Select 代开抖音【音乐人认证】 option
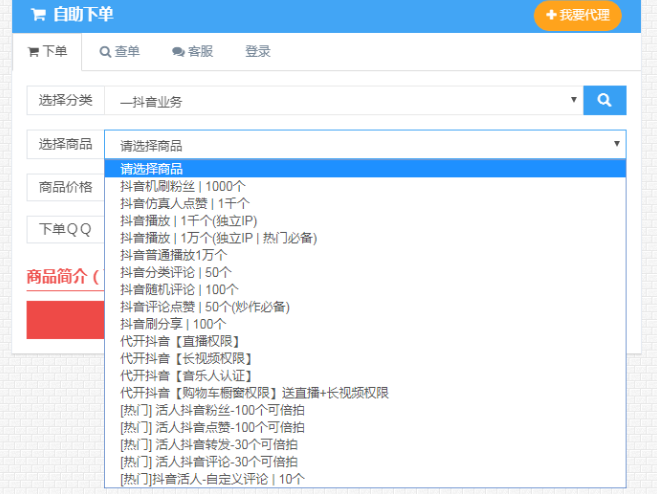The image size is (657, 494). point(365,375)
